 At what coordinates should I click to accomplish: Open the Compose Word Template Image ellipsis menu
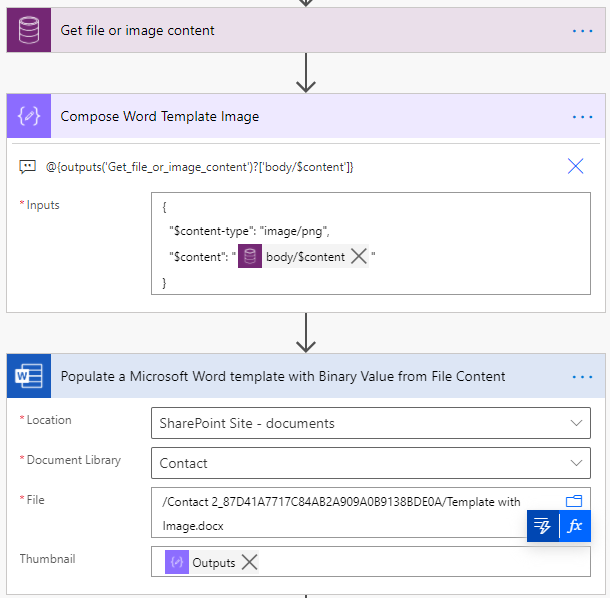tap(583, 117)
